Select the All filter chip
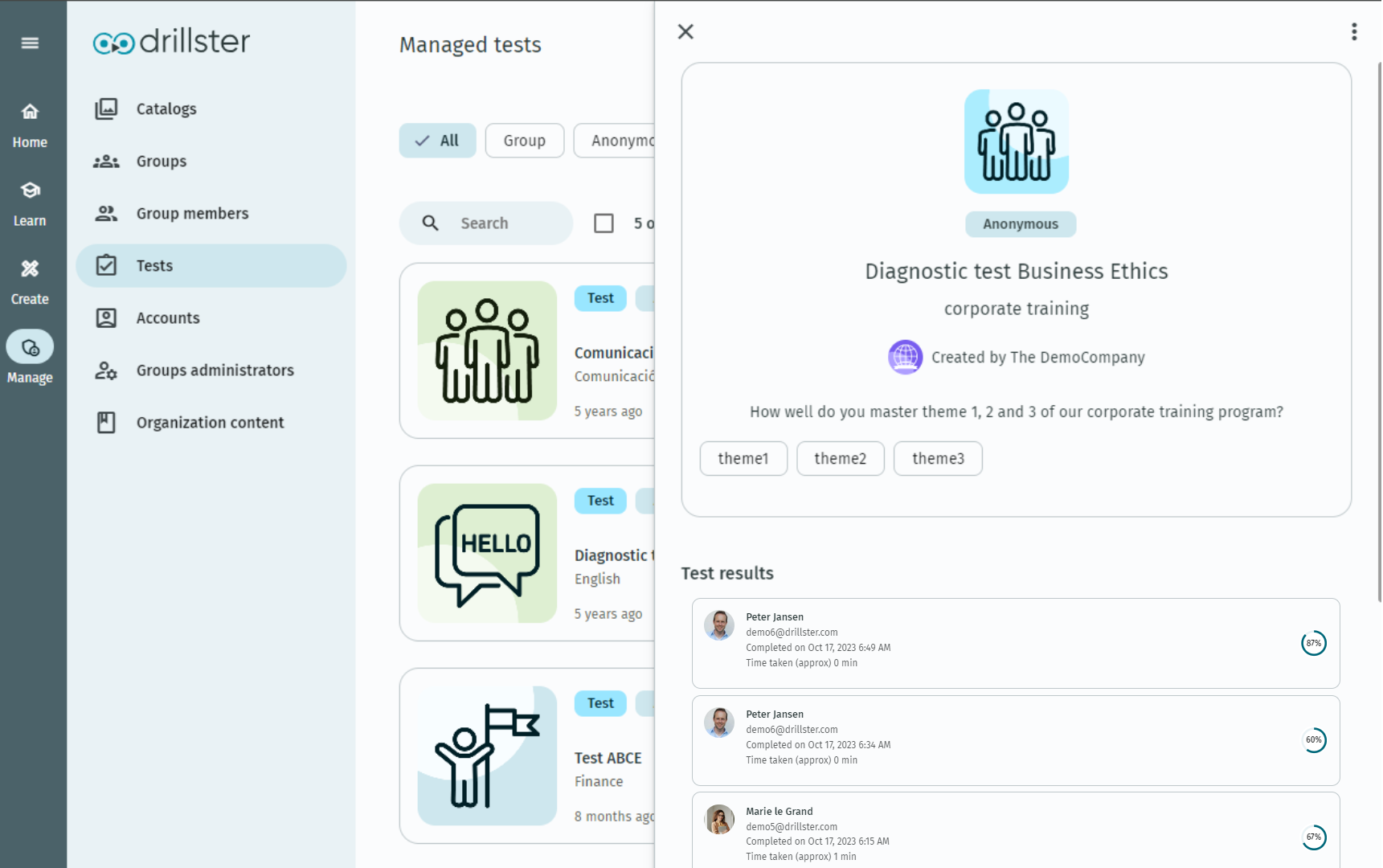This screenshot has height=868, width=1383. pyautogui.click(x=438, y=141)
